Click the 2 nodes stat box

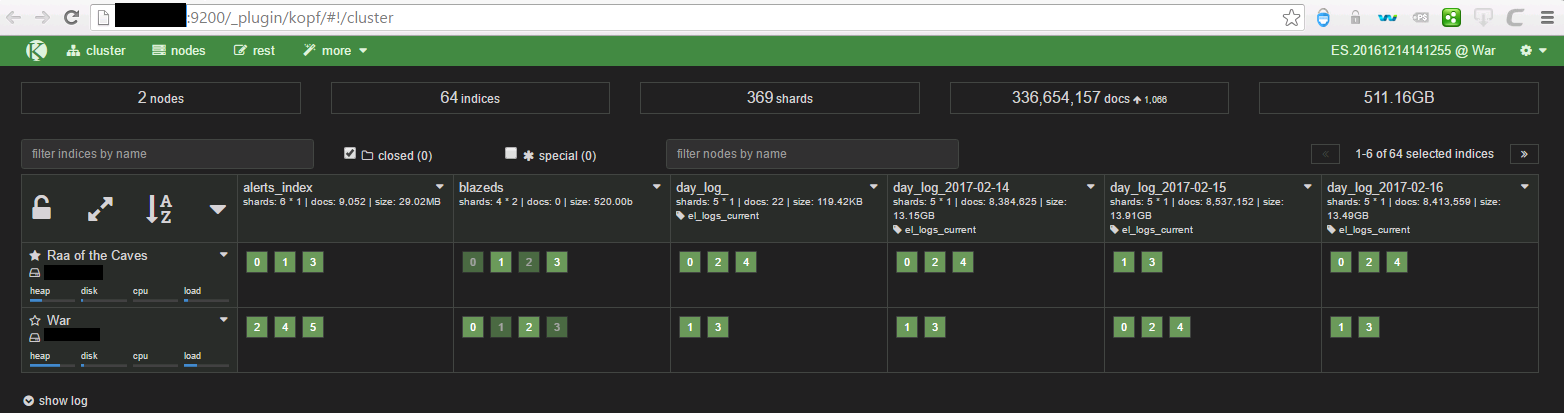tap(161, 98)
